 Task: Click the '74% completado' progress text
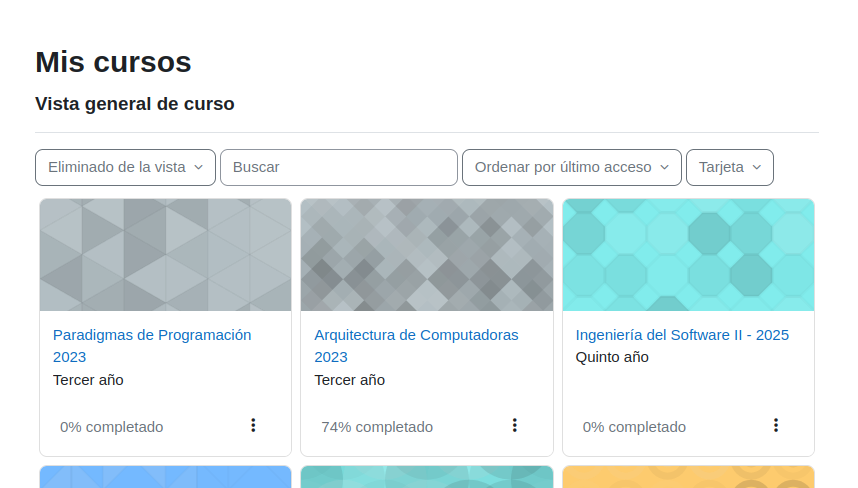[377, 427]
